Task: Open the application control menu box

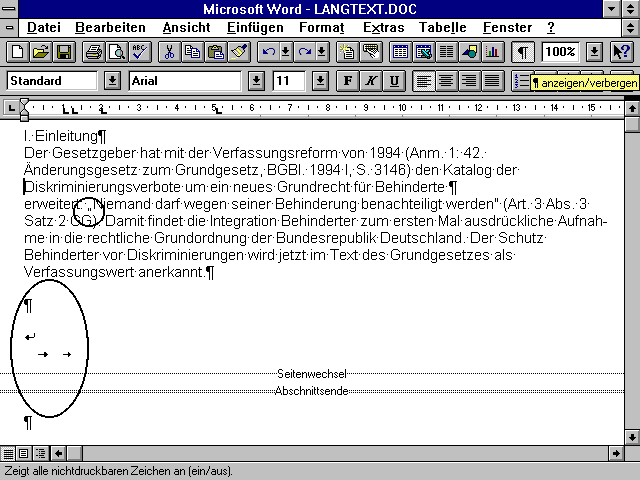Action: pos(9,9)
